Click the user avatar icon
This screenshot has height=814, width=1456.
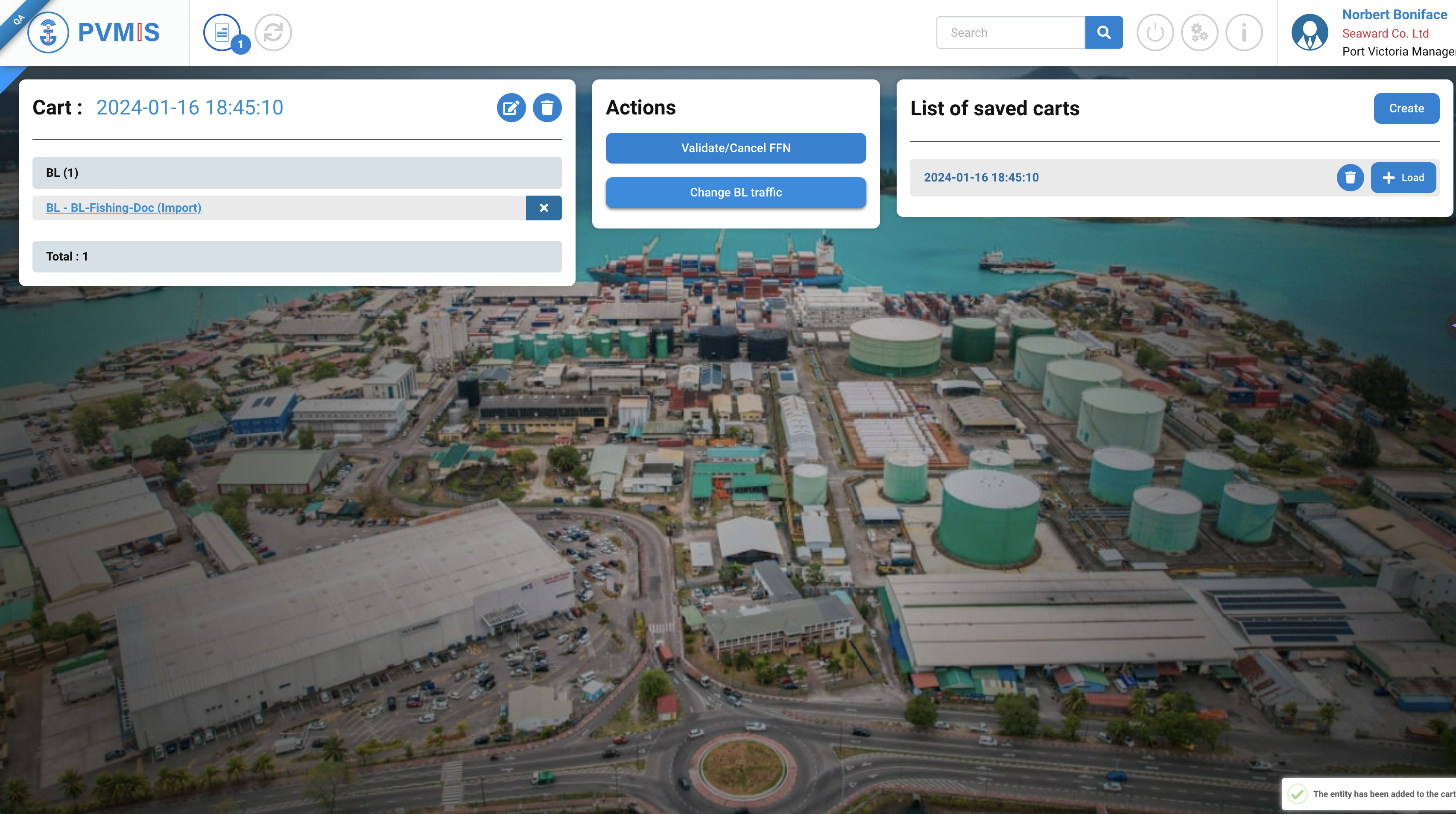[1310, 33]
